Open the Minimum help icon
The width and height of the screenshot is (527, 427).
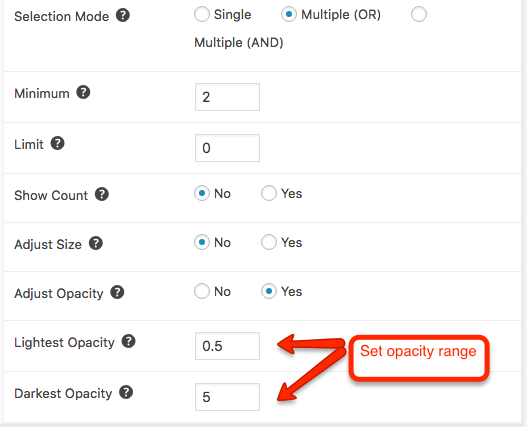point(83,92)
